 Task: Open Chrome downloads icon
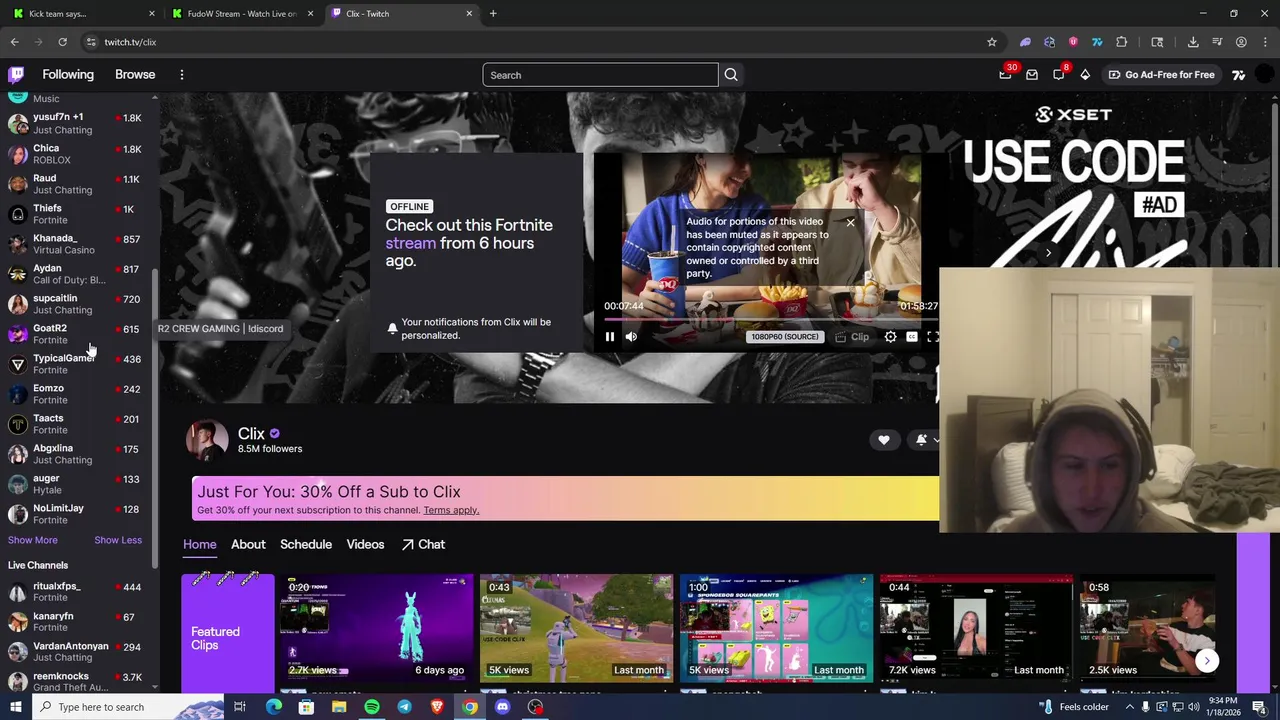coord(1193,42)
